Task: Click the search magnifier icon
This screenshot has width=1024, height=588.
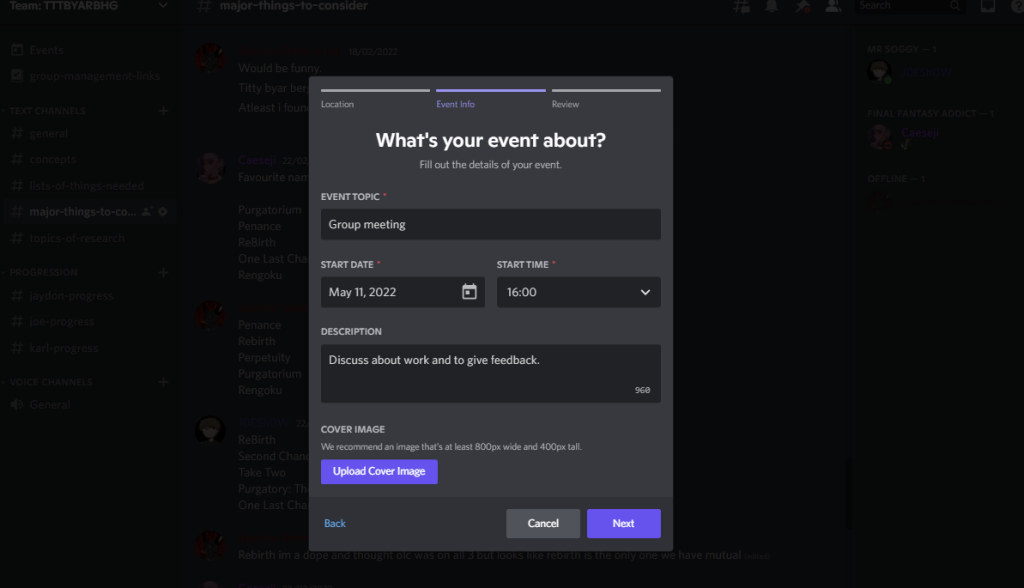Action: (955, 6)
